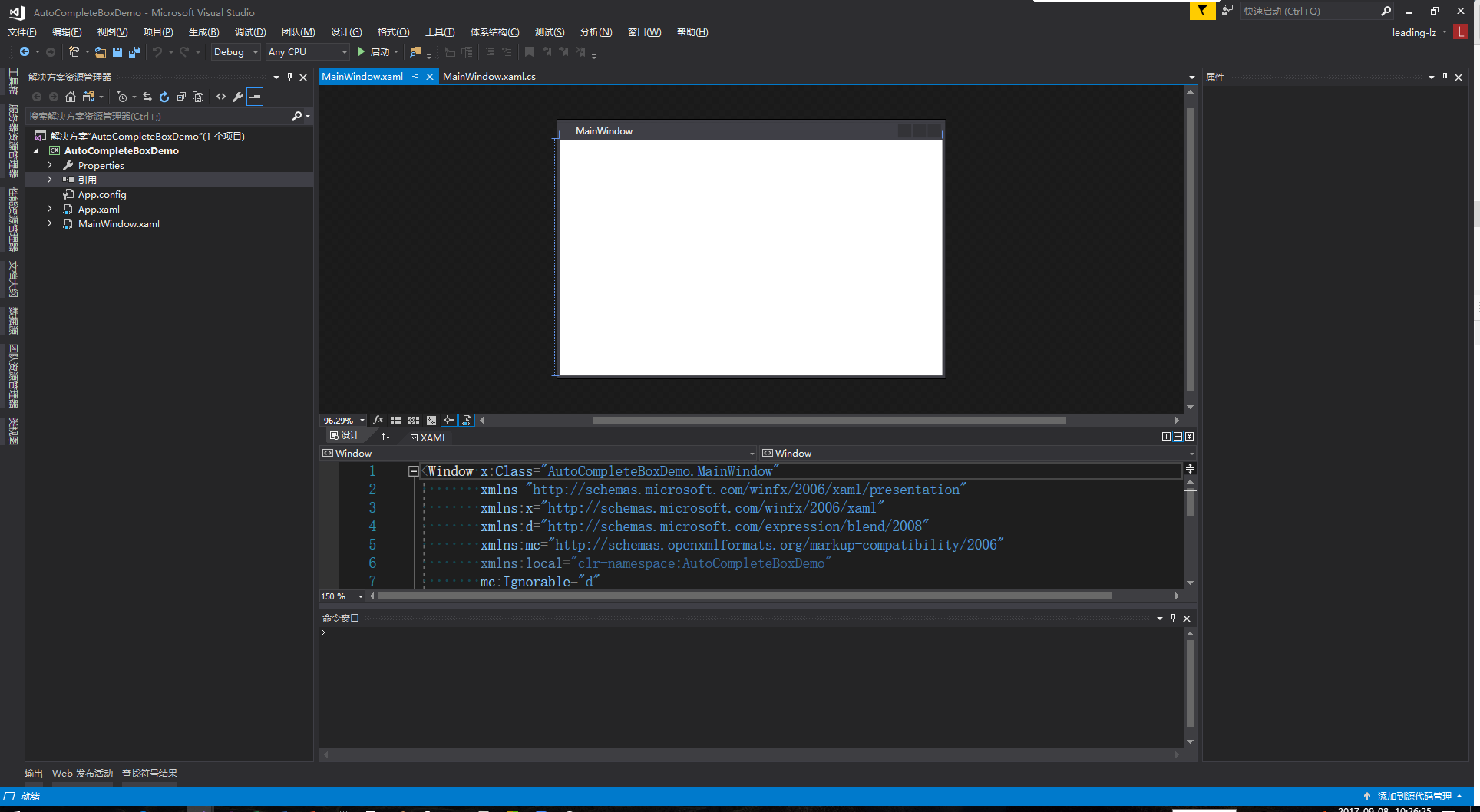Toggle the Preview Selected Items button
Image resolution: width=1480 pixels, height=812 pixels.
tap(255, 97)
